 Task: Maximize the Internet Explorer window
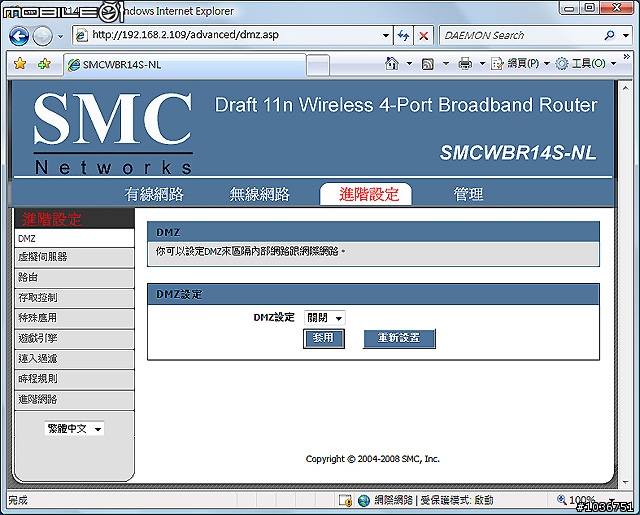tap(590, 7)
